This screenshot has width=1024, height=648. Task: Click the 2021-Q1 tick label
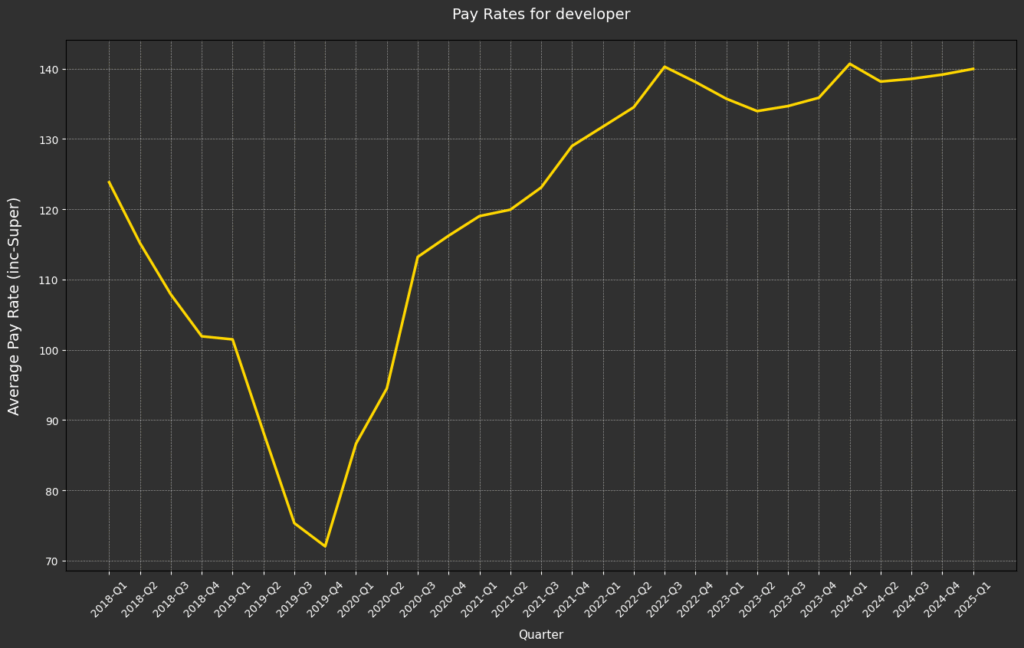click(x=479, y=600)
